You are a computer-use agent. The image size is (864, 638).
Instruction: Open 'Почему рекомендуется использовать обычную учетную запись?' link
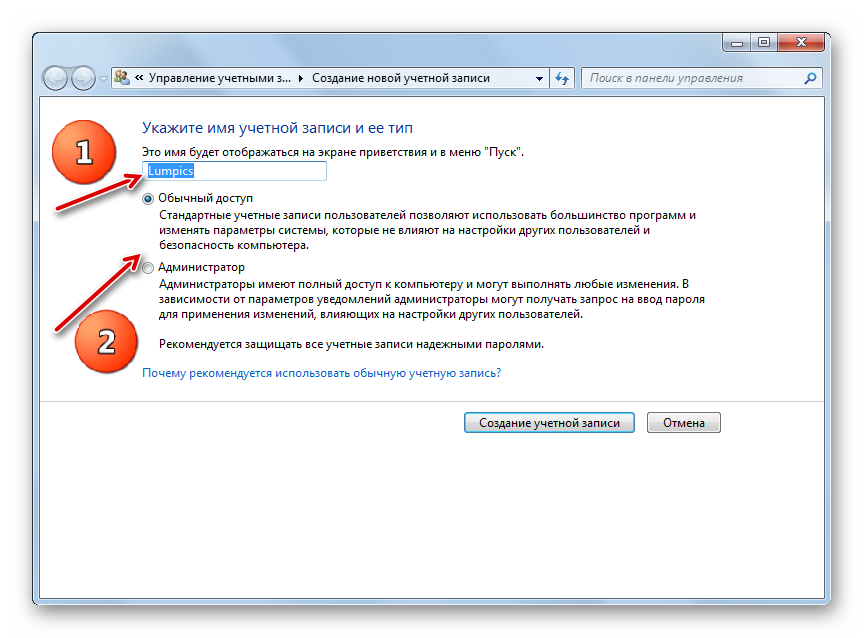coord(321,373)
